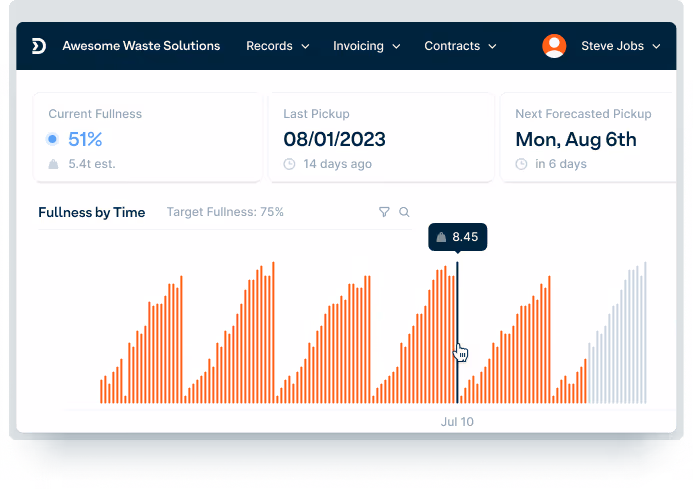Click the 14 days ago text
Viewport: 693px width, 489px height.
tap(337, 164)
